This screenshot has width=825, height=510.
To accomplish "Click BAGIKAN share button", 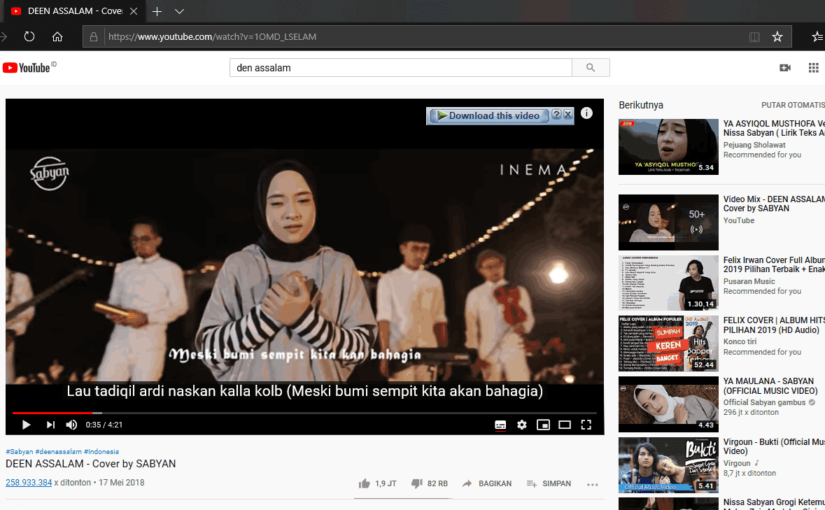I will [487, 483].
